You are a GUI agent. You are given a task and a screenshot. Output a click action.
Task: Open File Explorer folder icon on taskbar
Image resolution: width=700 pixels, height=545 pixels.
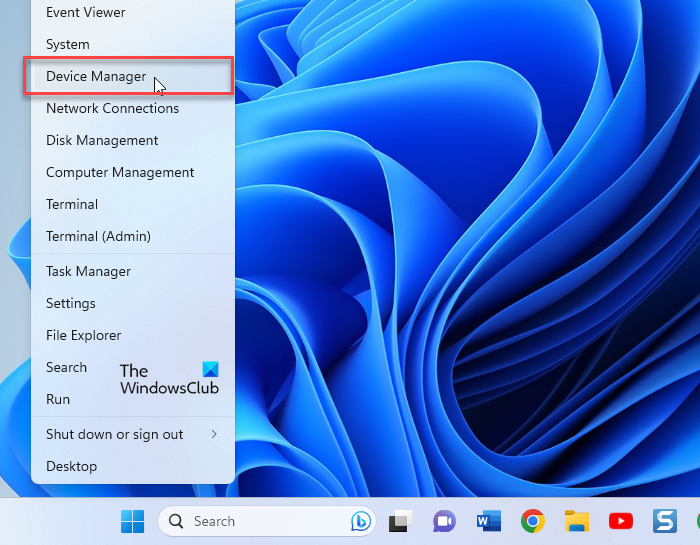(576, 521)
